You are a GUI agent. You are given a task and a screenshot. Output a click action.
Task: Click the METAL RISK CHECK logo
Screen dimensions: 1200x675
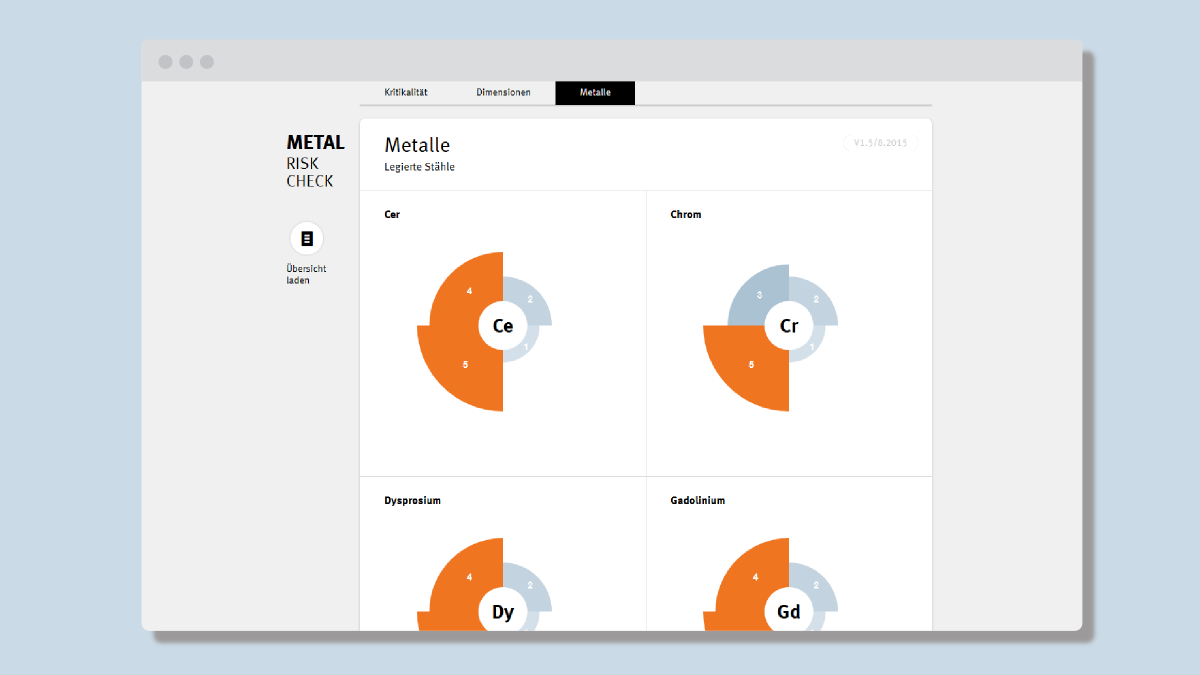(x=315, y=161)
